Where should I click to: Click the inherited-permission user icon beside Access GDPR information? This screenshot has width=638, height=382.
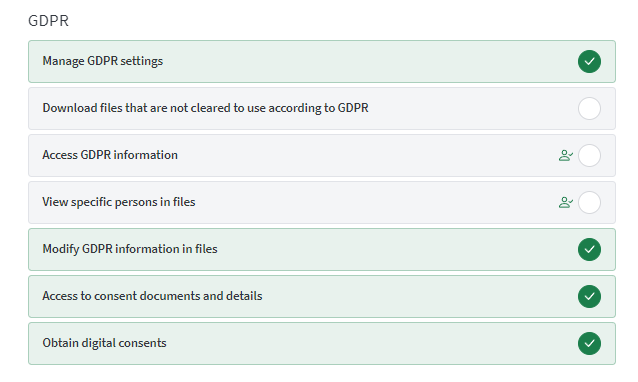pyautogui.click(x=566, y=155)
